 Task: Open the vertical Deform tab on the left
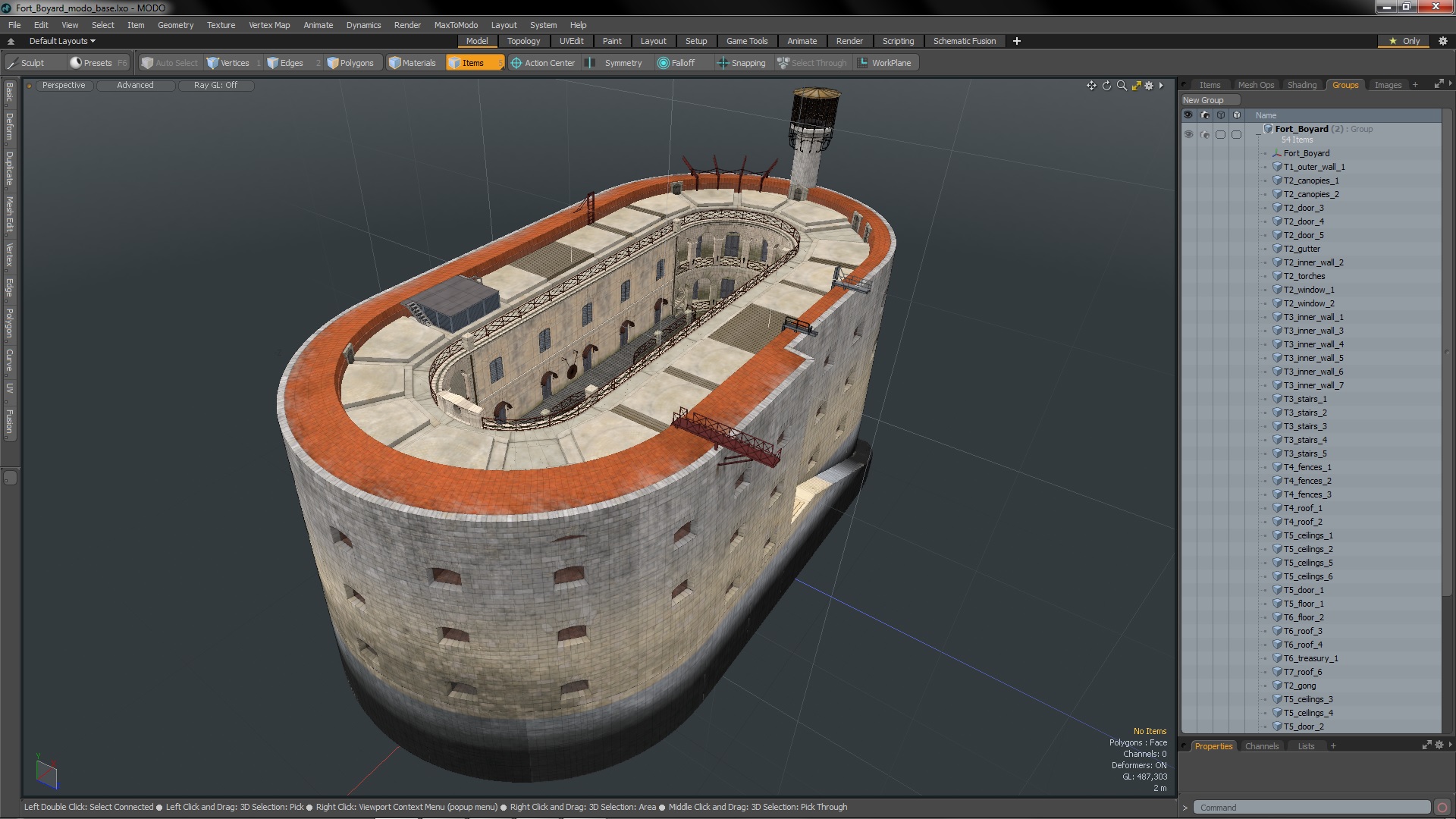click(9, 127)
